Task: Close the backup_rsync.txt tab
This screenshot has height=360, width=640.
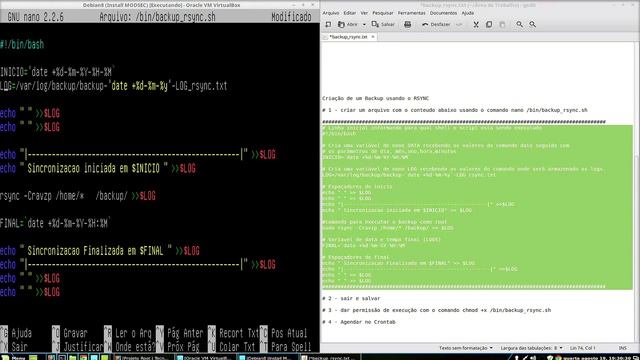Action: tap(373, 37)
